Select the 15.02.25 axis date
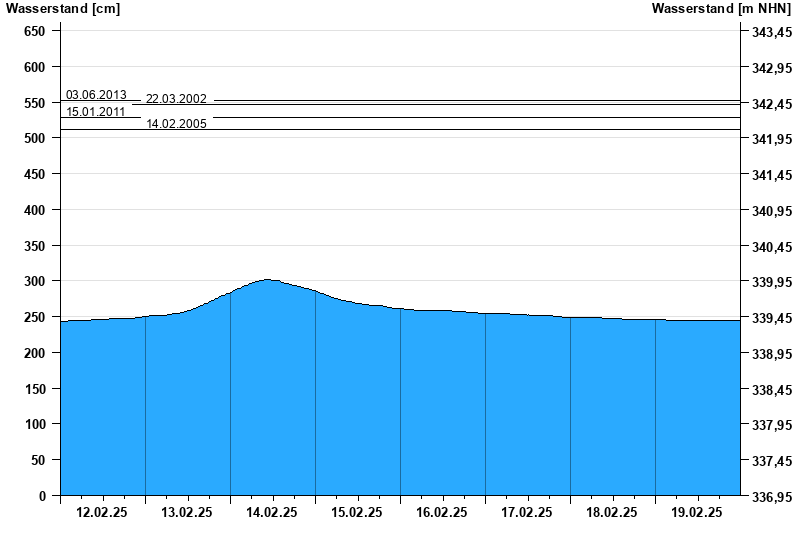The image size is (800, 550). (x=357, y=512)
